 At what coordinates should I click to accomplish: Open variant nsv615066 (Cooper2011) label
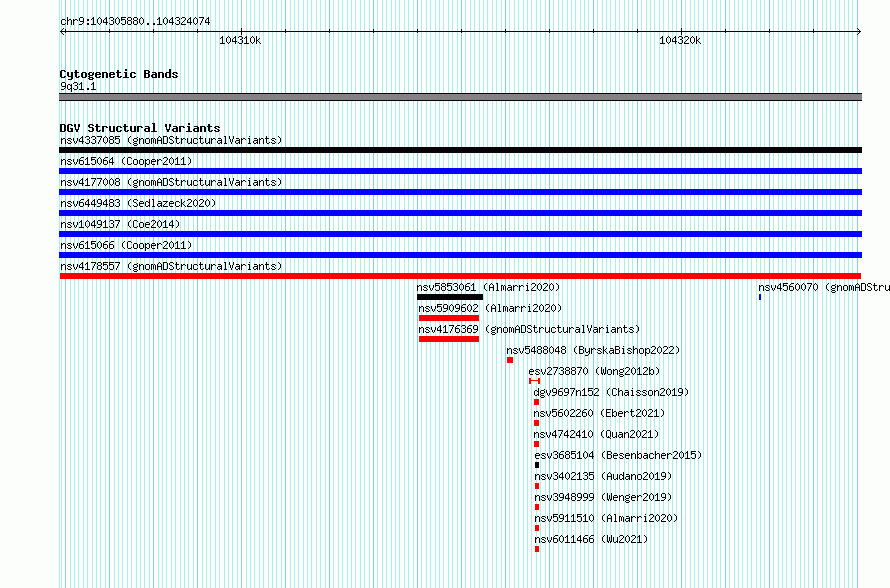tap(126, 245)
